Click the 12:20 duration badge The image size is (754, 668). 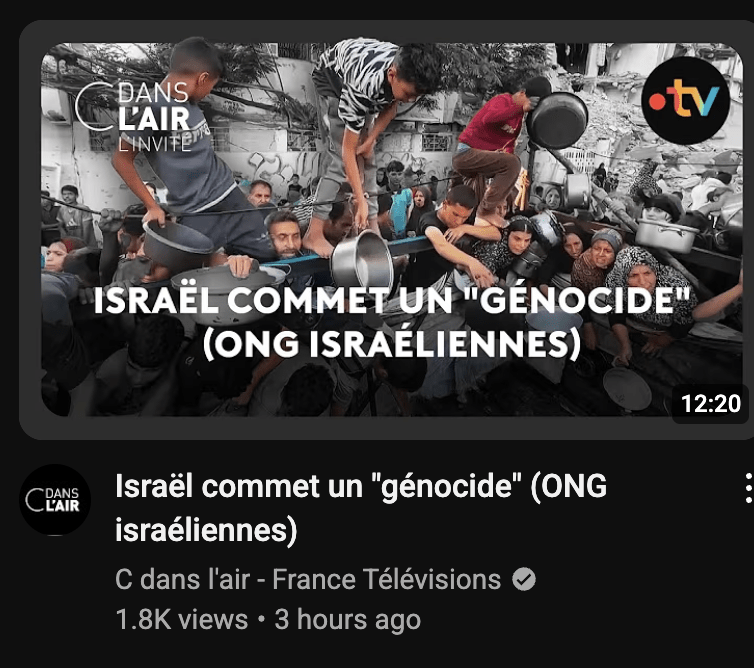711,403
